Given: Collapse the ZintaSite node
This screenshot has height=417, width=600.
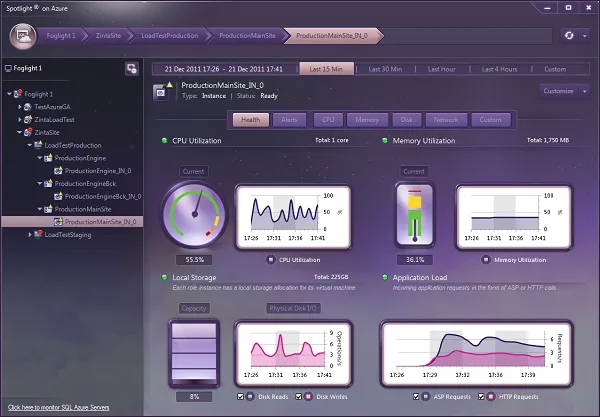Looking at the screenshot, I should (19, 132).
